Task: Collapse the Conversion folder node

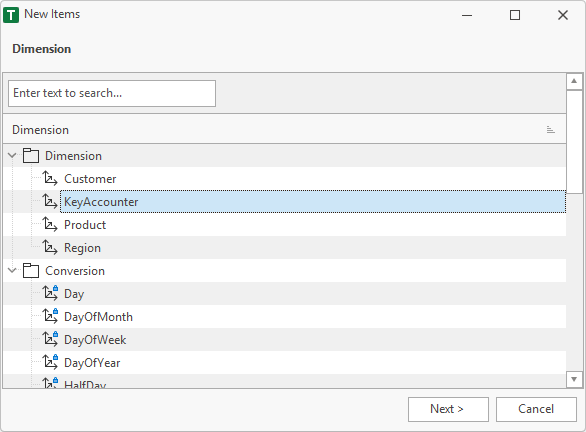Action: click(x=12, y=270)
